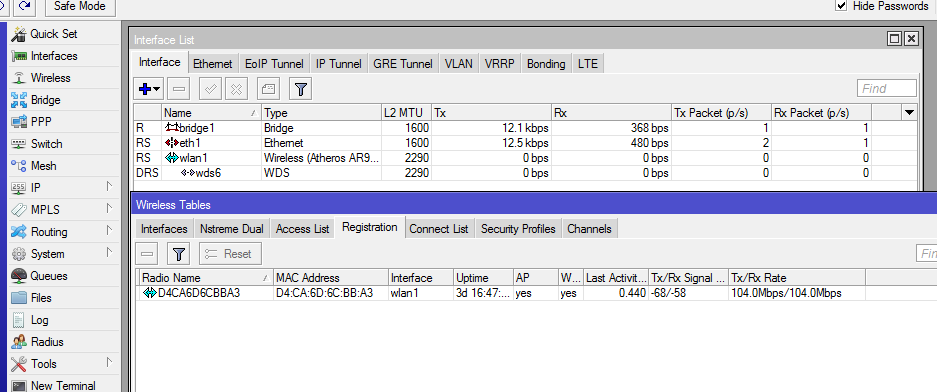Open the Mesh menu icon
The image size is (937, 392).
pyautogui.click(x=20, y=166)
